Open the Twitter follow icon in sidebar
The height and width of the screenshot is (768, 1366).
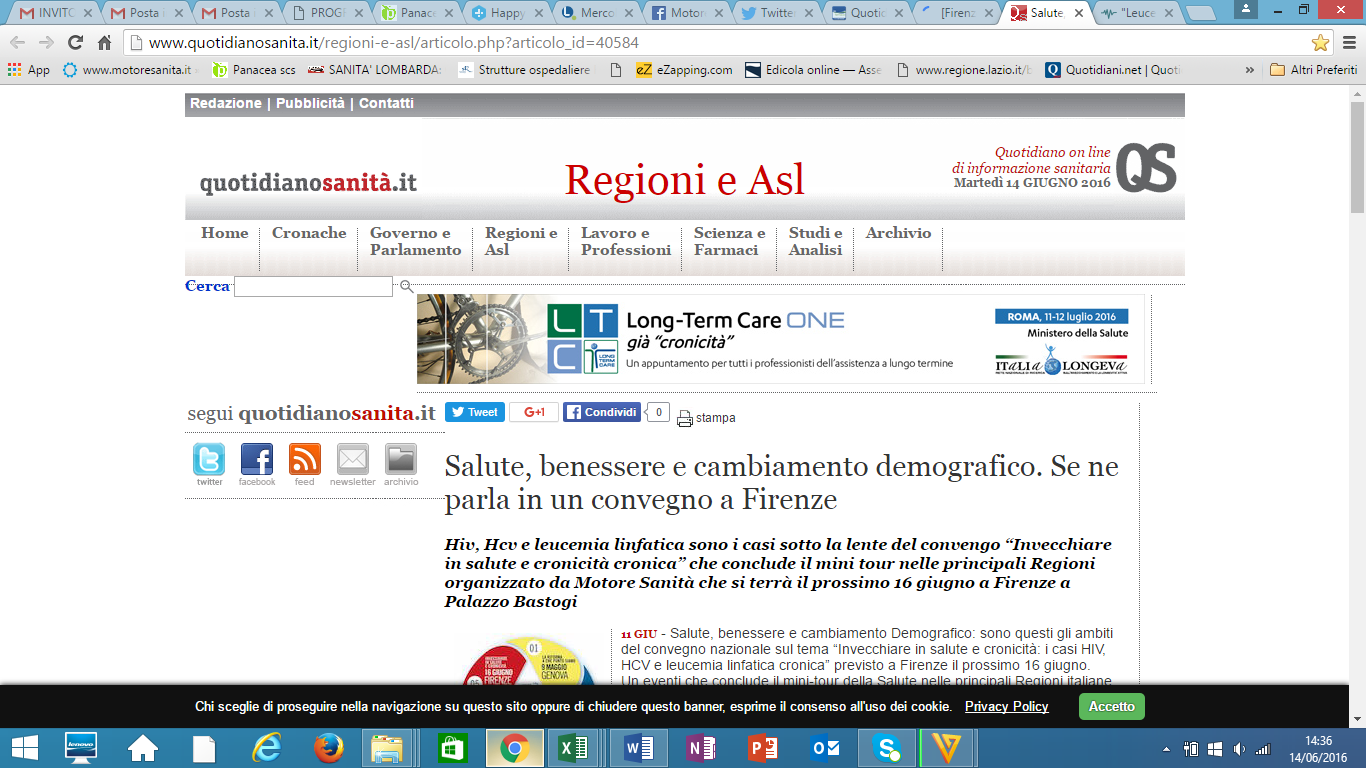pyautogui.click(x=209, y=460)
